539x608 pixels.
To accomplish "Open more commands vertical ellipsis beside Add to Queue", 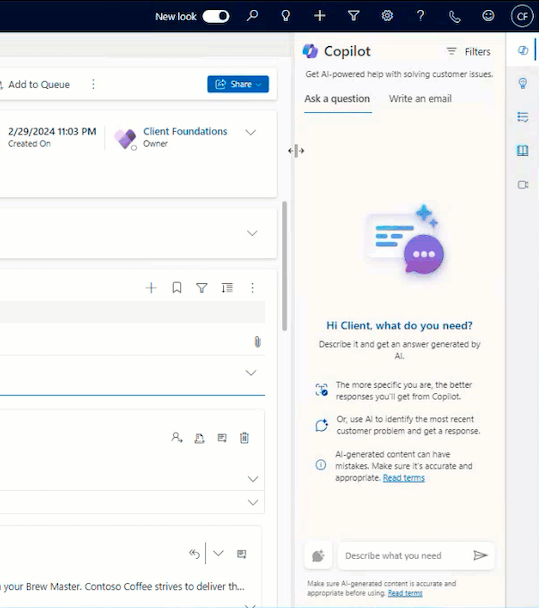I will click(x=93, y=84).
